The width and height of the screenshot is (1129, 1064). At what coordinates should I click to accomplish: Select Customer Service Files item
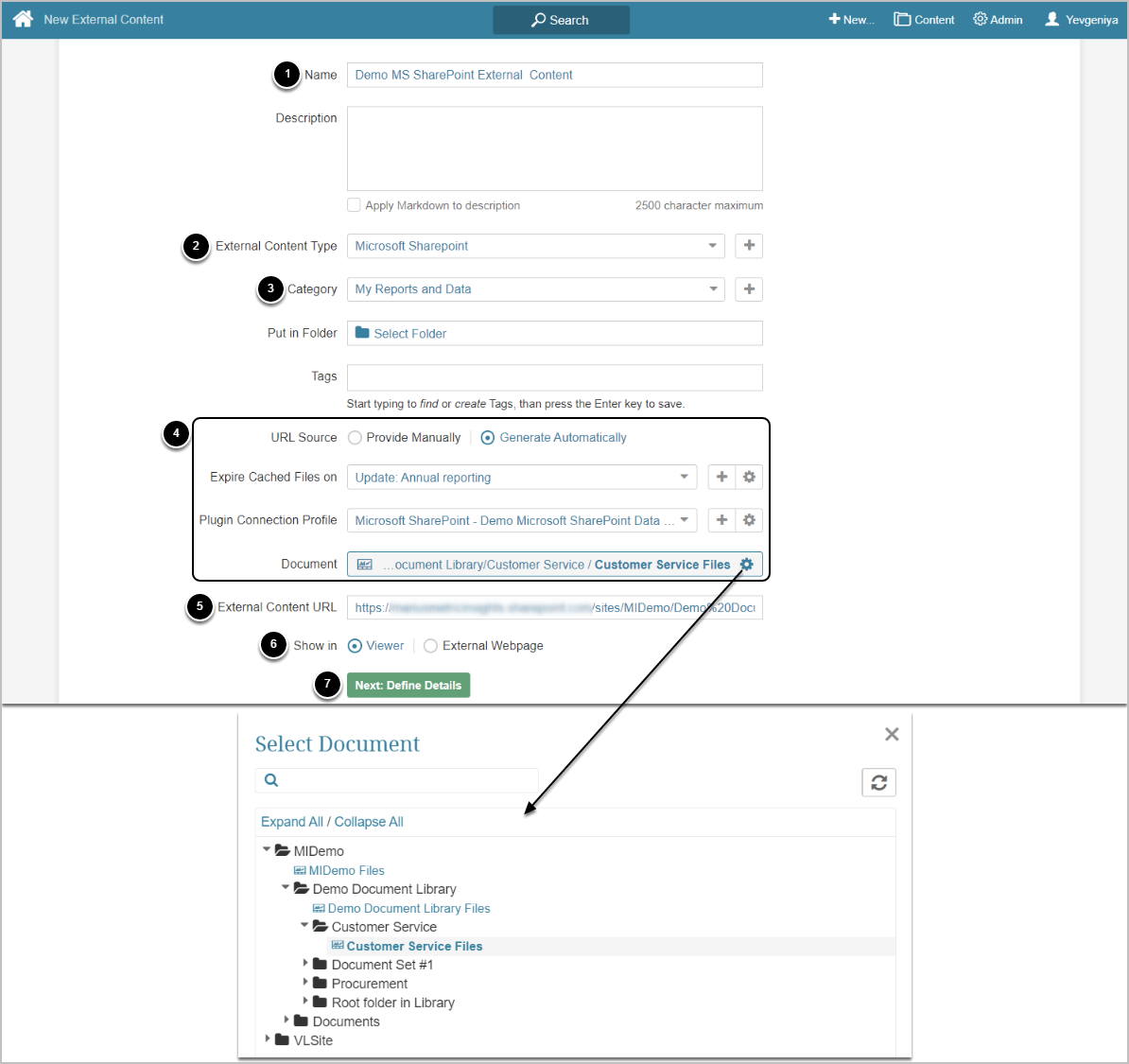click(414, 947)
